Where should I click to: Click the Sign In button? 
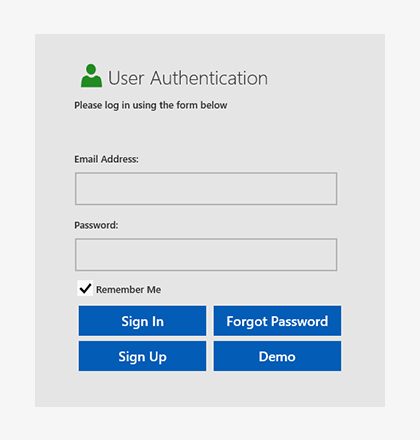click(x=142, y=321)
